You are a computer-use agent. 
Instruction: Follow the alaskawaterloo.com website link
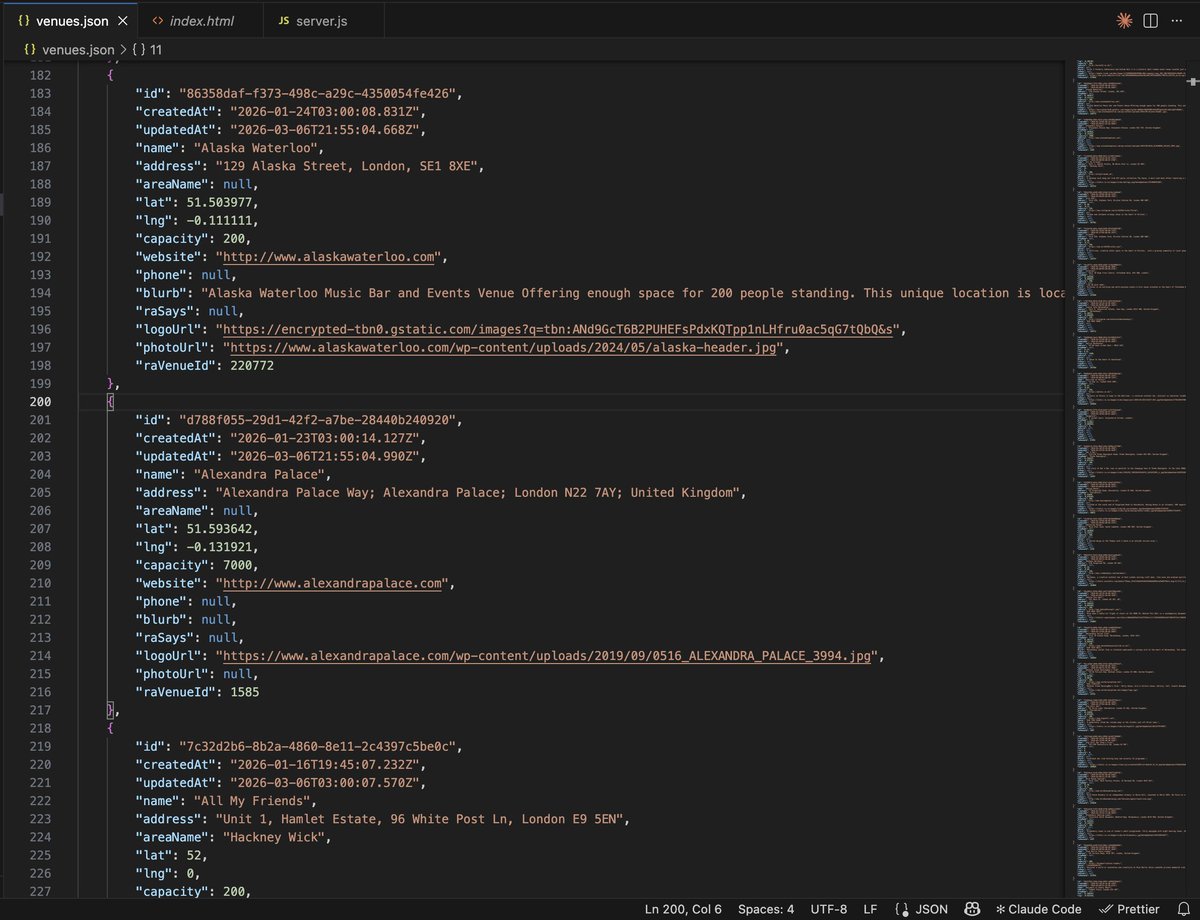coord(330,257)
